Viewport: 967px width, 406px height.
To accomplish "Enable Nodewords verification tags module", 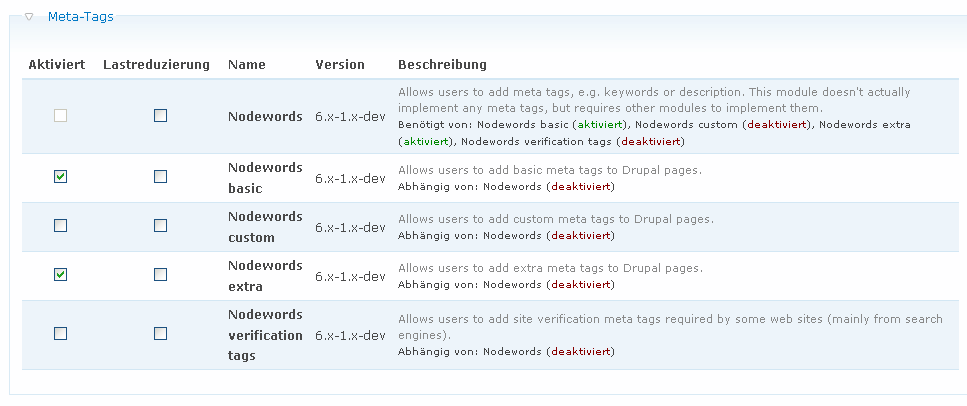I will pyautogui.click(x=60, y=334).
